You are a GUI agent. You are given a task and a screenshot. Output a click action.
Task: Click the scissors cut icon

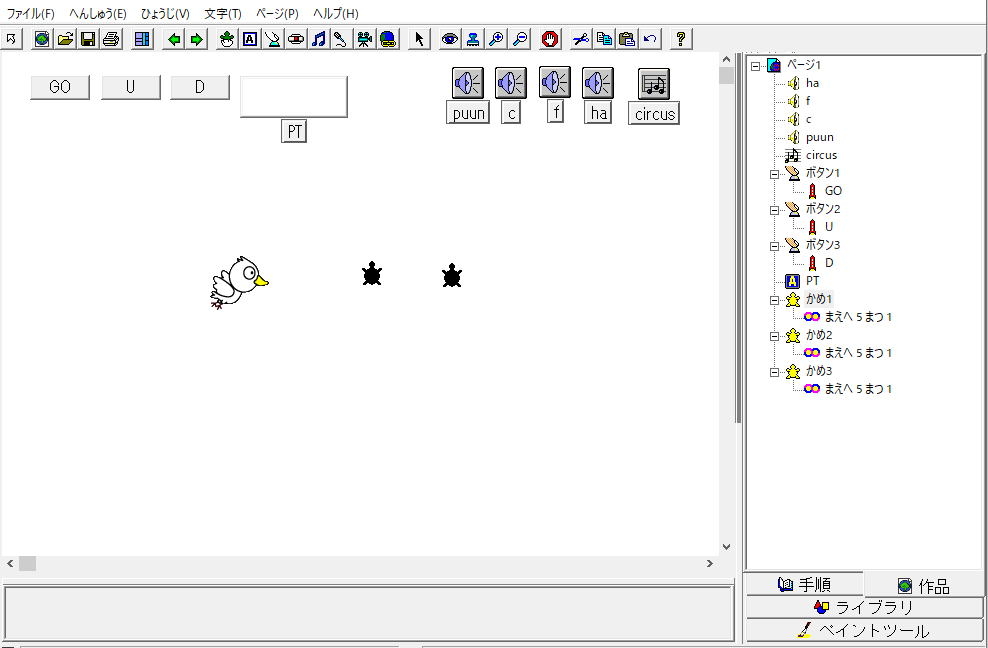point(581,39)
